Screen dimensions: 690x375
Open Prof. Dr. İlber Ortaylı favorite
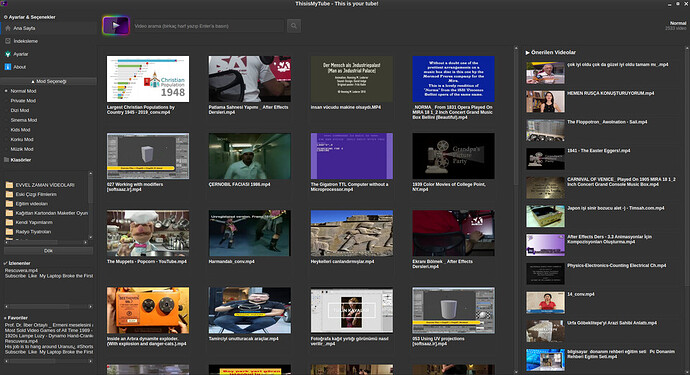pyautogui.click(x=48, y=325)
